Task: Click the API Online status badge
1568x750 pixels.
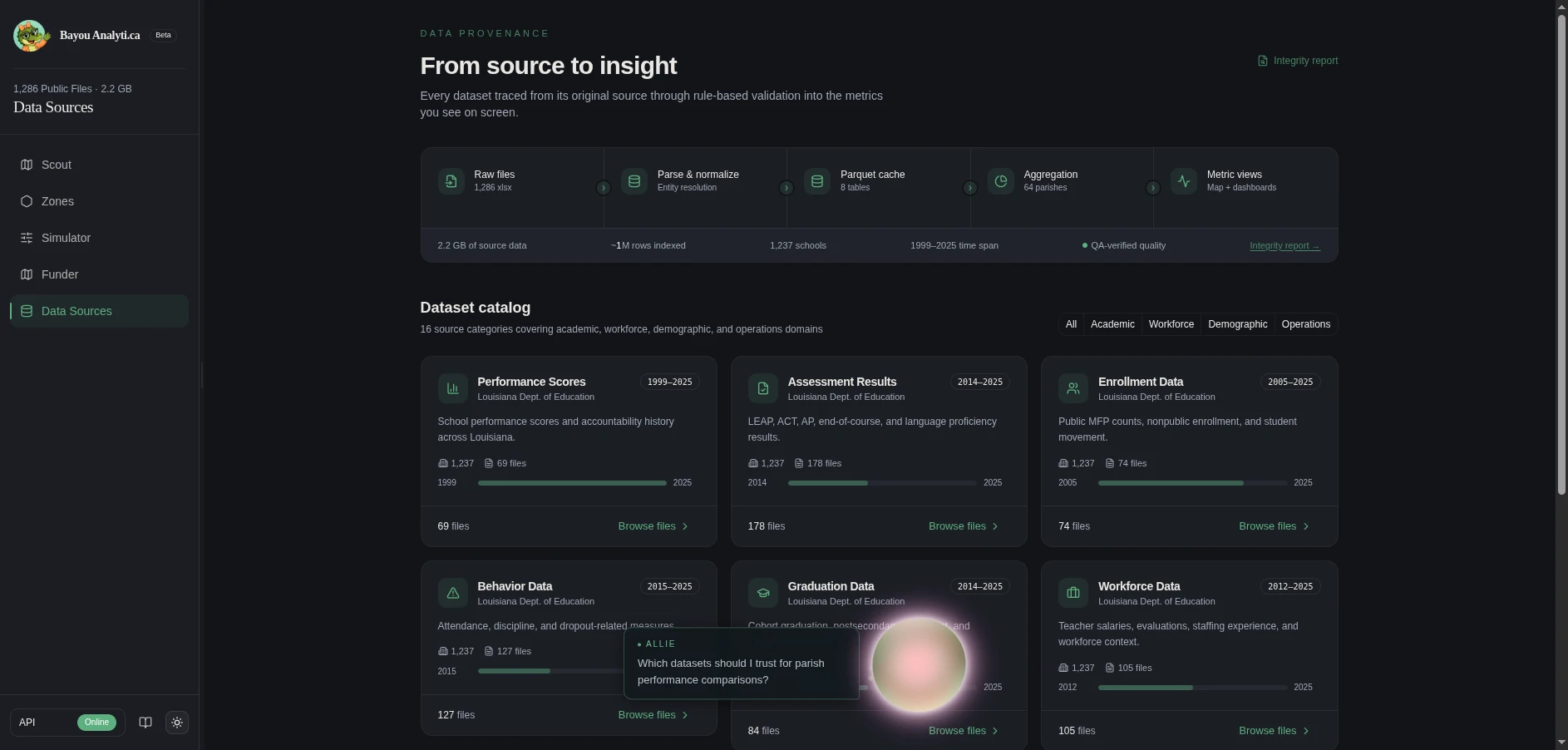Action: [x=96, y=723]
